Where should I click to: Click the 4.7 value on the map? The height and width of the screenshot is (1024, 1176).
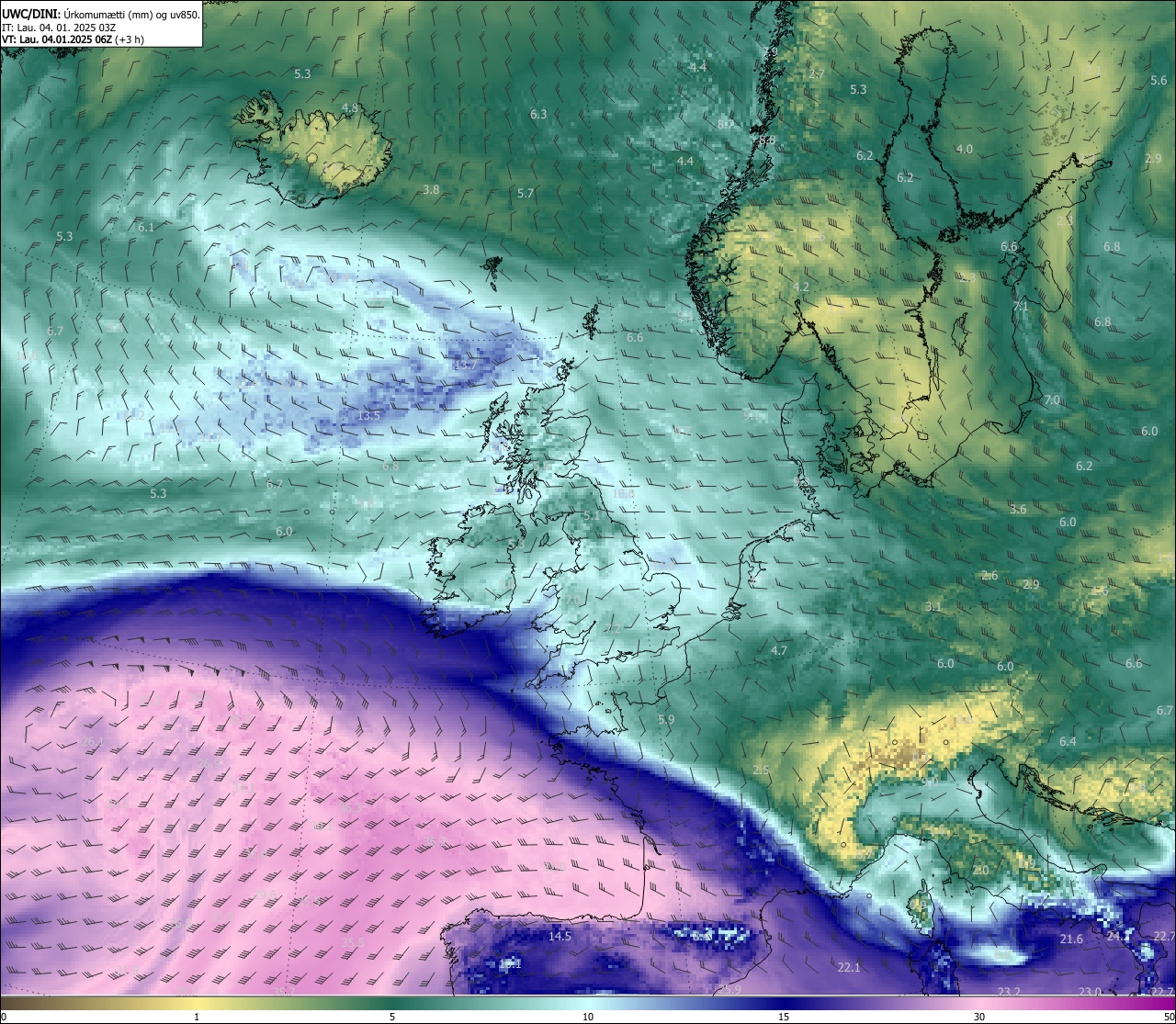click(x=779, y=650)
